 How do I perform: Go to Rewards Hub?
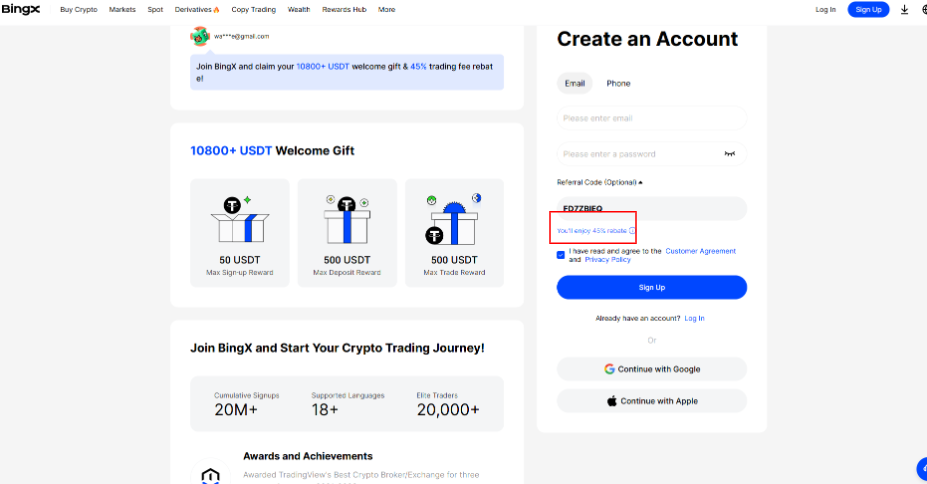[344, 9]
